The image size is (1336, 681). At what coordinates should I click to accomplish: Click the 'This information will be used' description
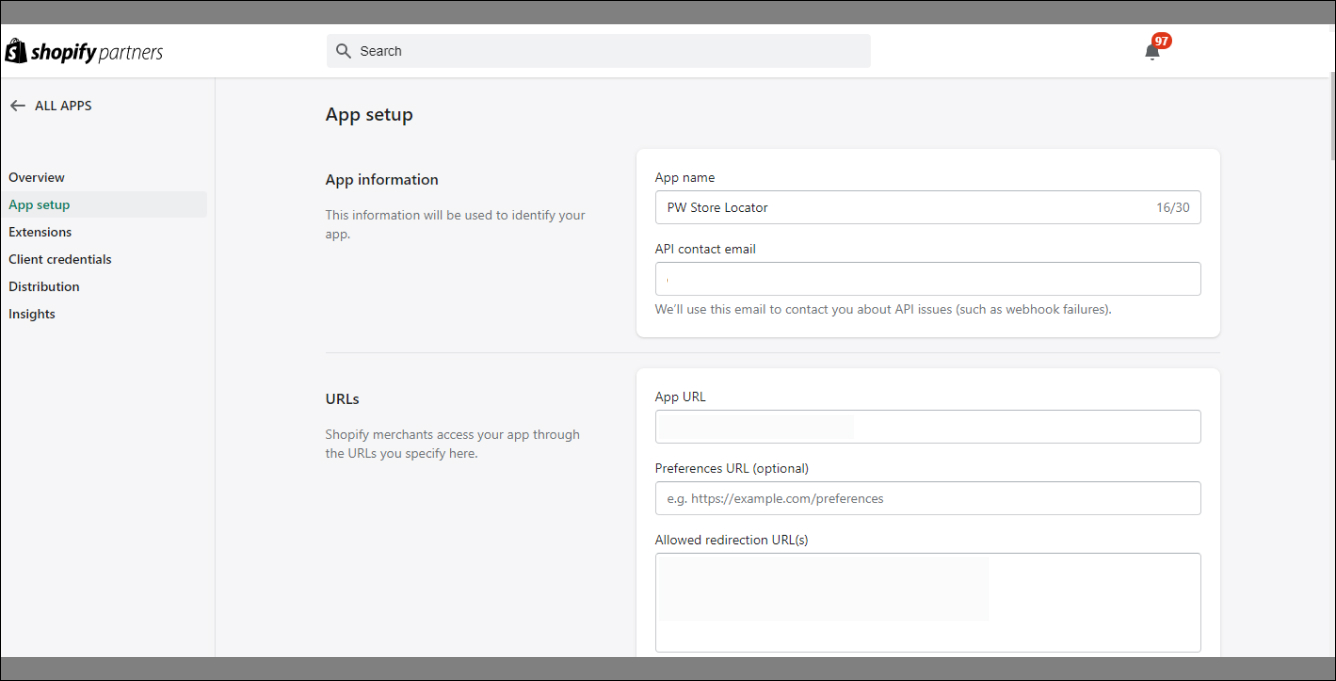[x=455, y=225]
